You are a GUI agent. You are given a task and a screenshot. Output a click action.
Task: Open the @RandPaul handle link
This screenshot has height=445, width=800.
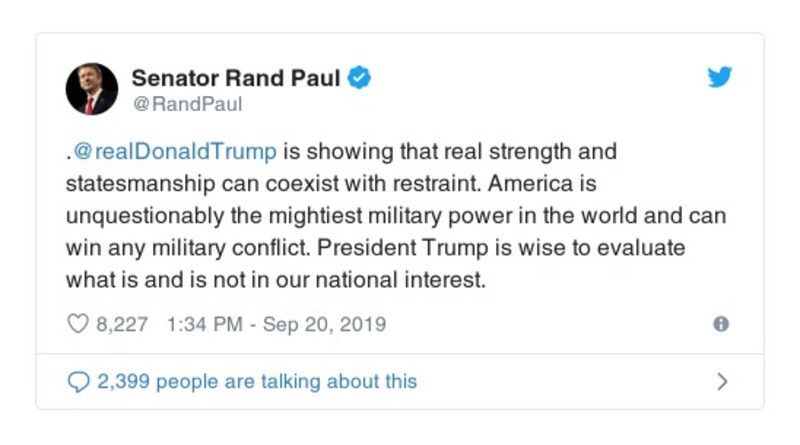click(187, 104)
